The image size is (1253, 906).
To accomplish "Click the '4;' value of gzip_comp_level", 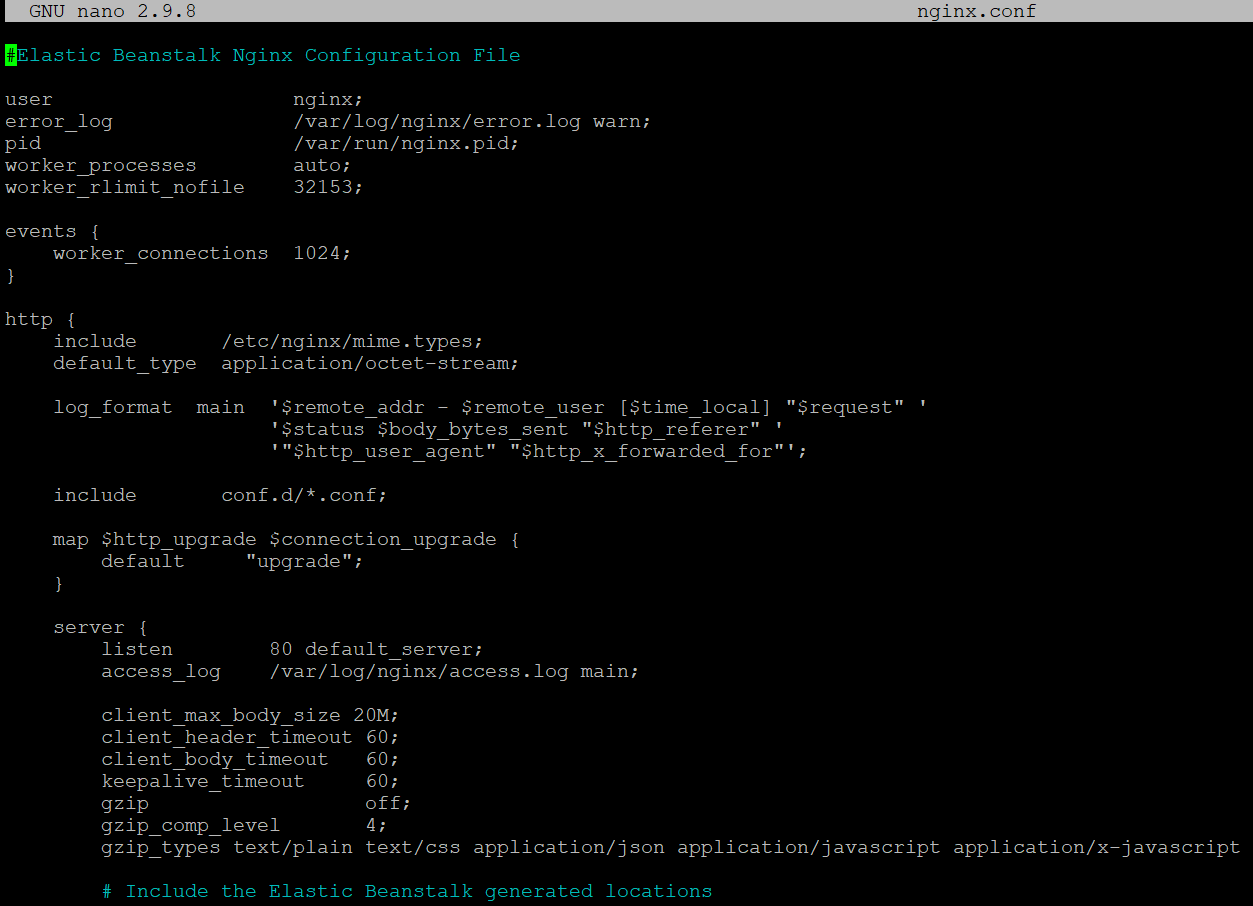I will pos(377,825).
